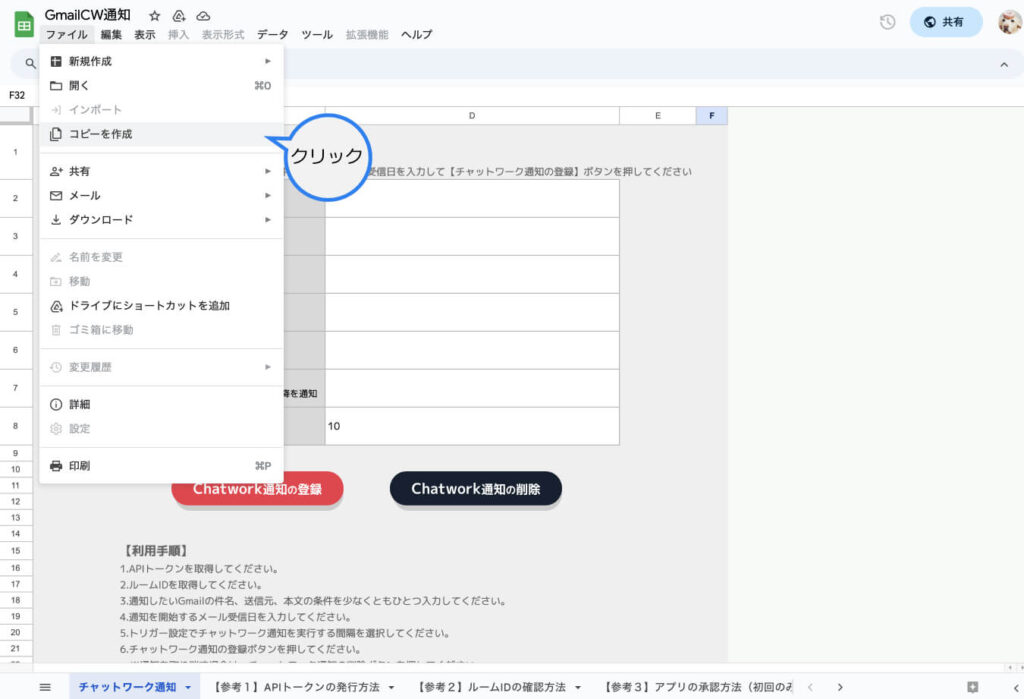Viewport: 1024px width, 699px height.
Task: Click the text 1.APIトークンを取得してください。
Action: 200,569
